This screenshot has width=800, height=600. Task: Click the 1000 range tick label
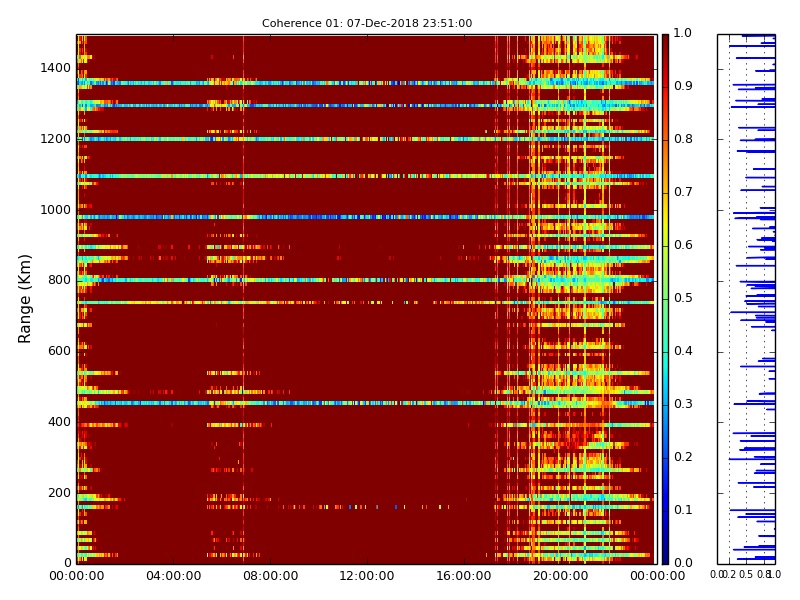[x=55, y=210]
